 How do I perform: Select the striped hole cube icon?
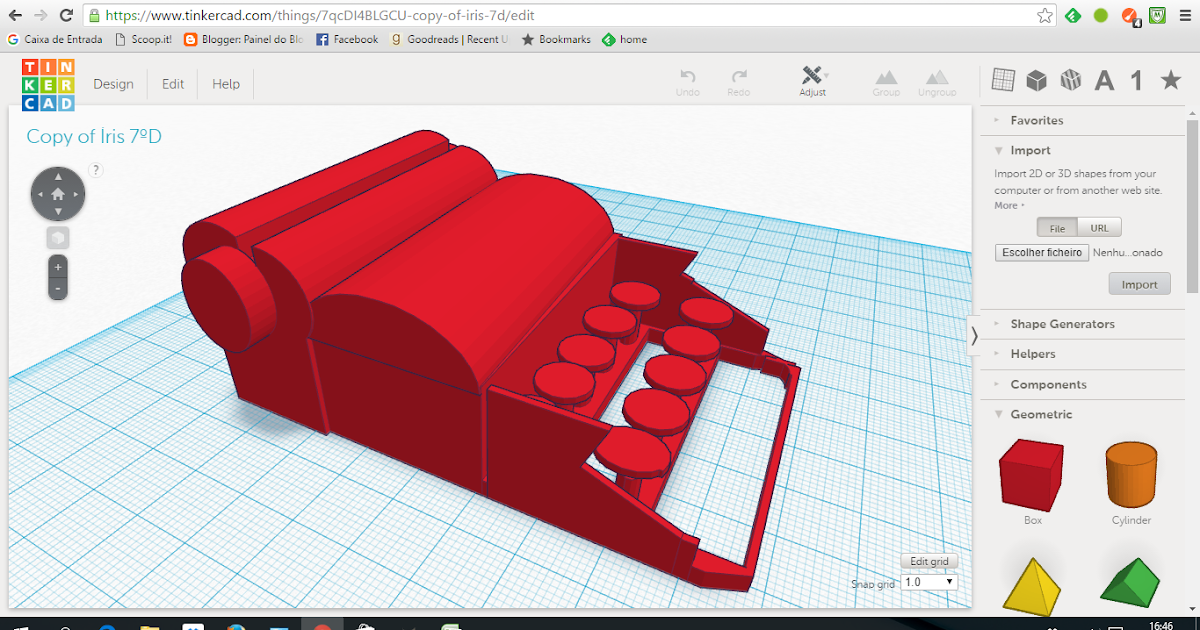coord(1070,80)
